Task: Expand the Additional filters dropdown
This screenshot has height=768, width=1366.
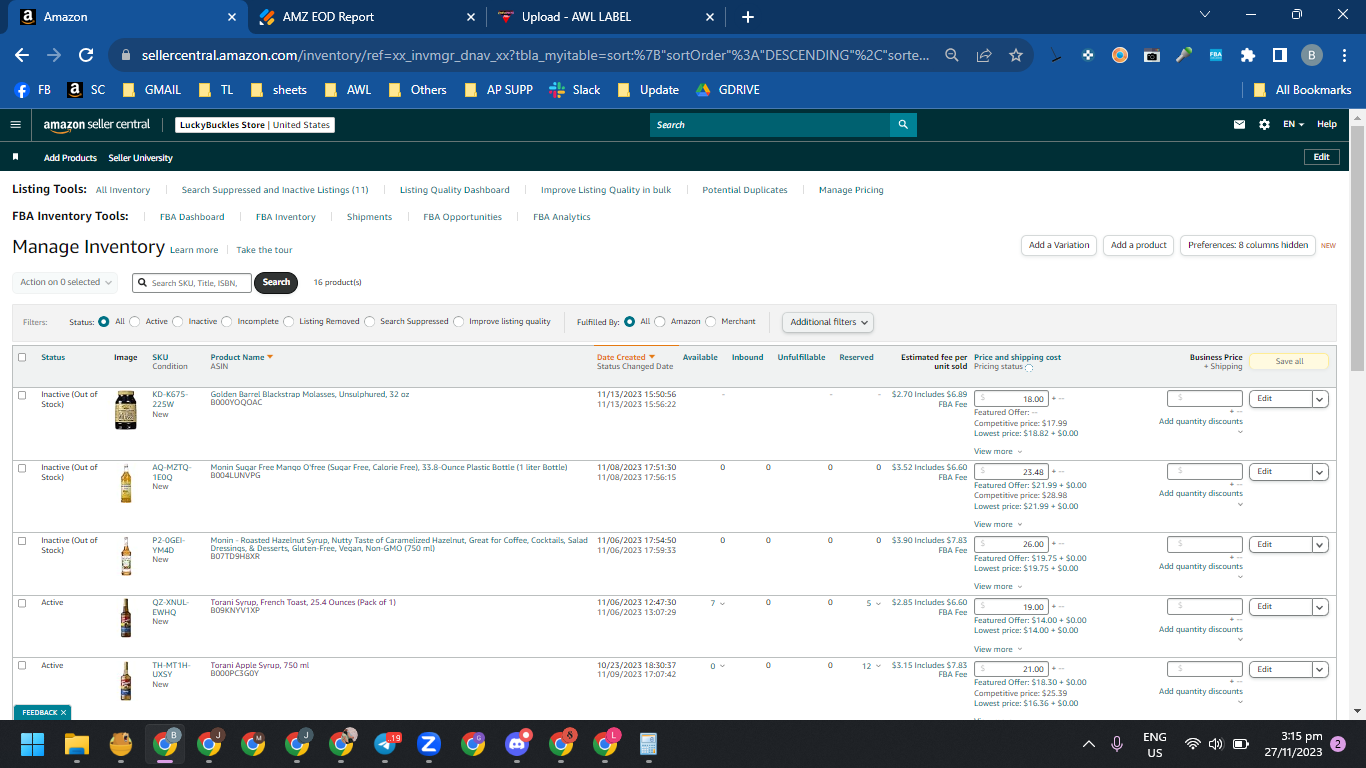Action: click(828, 322)
